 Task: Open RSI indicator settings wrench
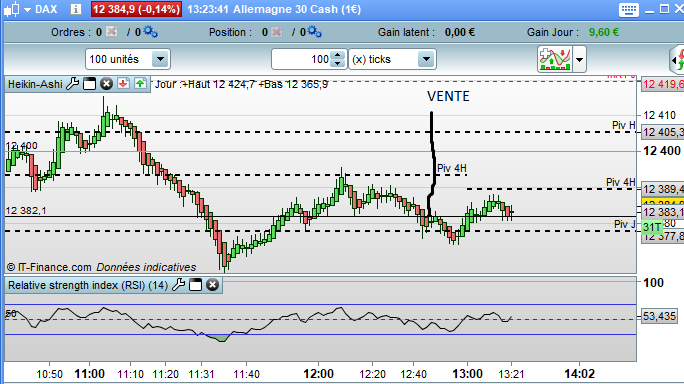click(178, 285)
